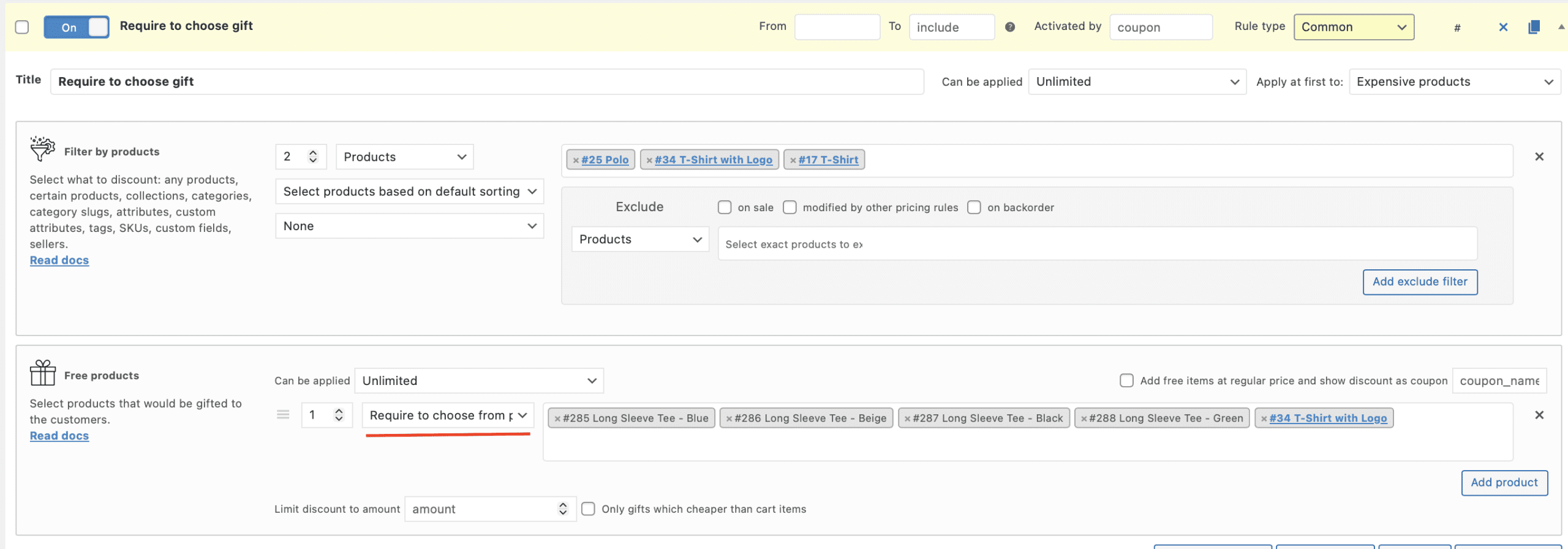
Task: Open Require to choose from dropdown
Action: click(x=448, y=415)
